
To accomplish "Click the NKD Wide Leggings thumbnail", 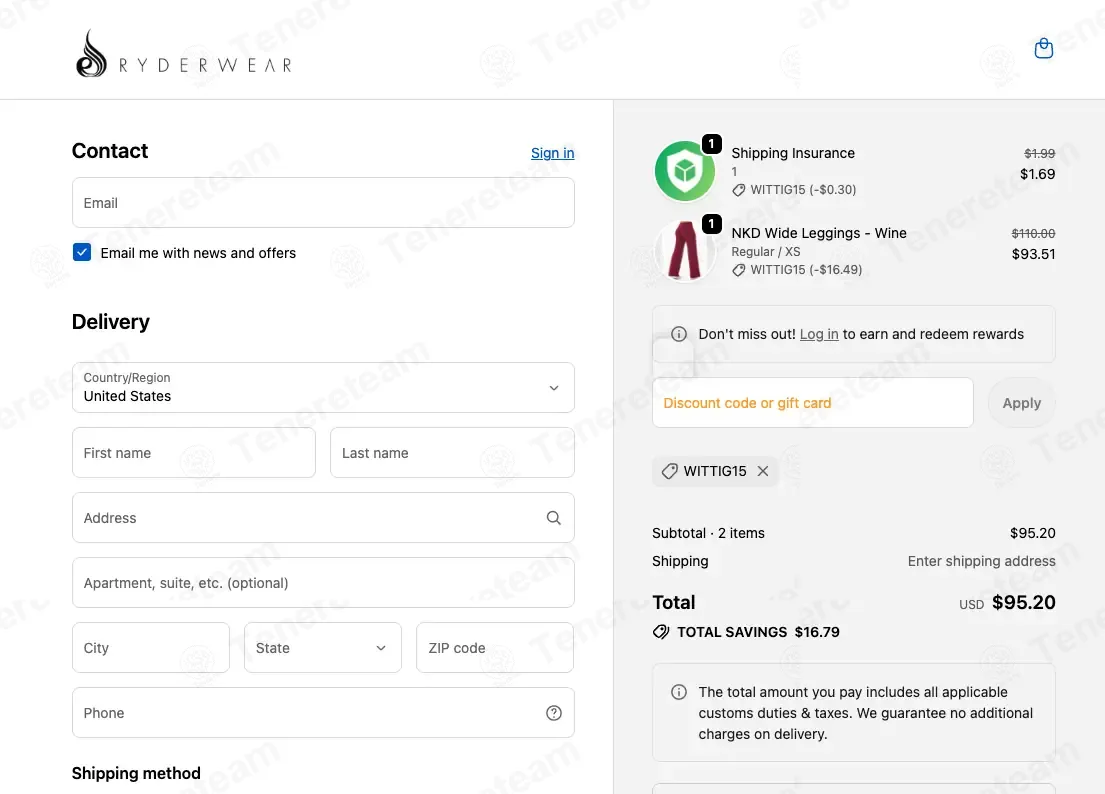I will (684, 251).
